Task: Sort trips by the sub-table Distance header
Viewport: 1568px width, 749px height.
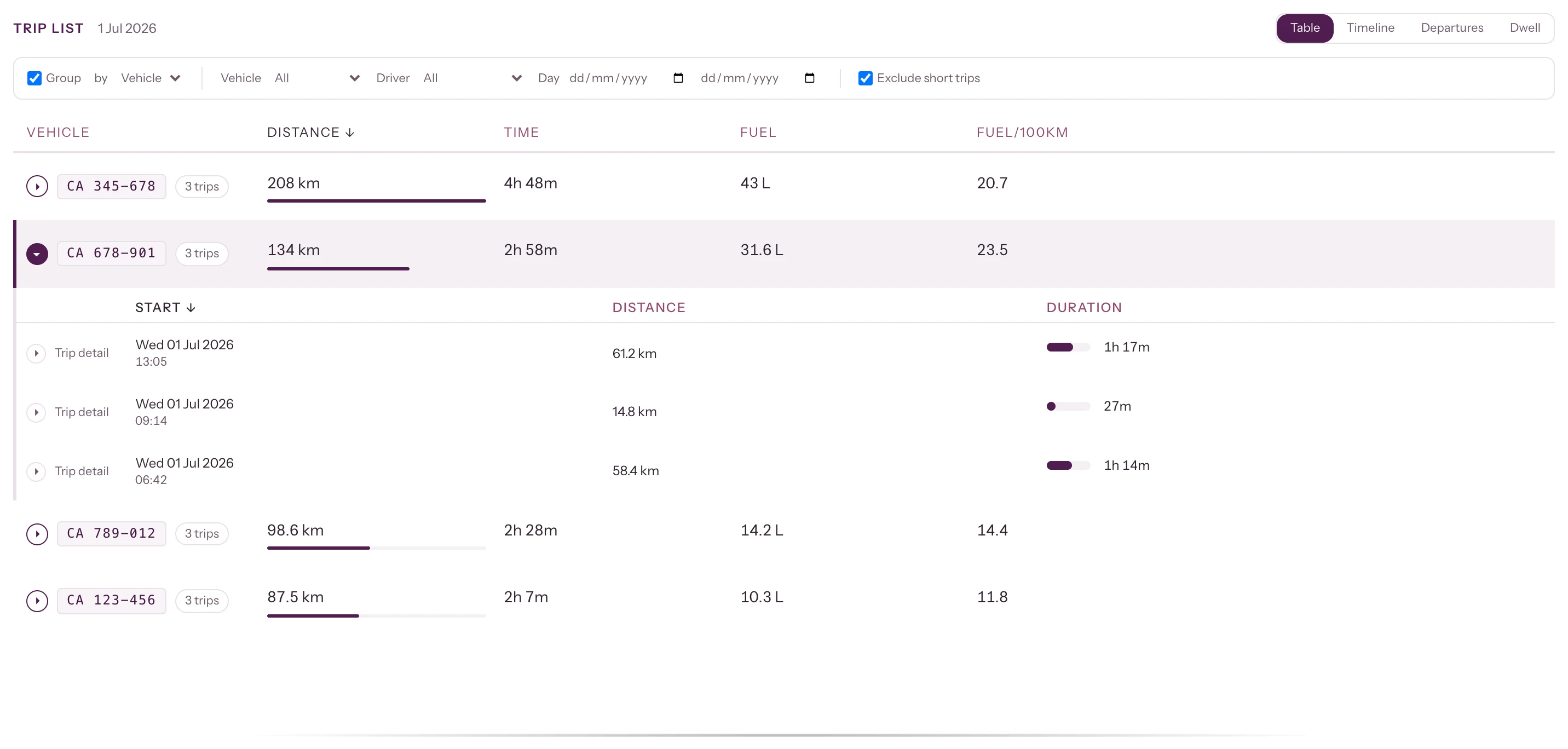Action: pos(648,308)
